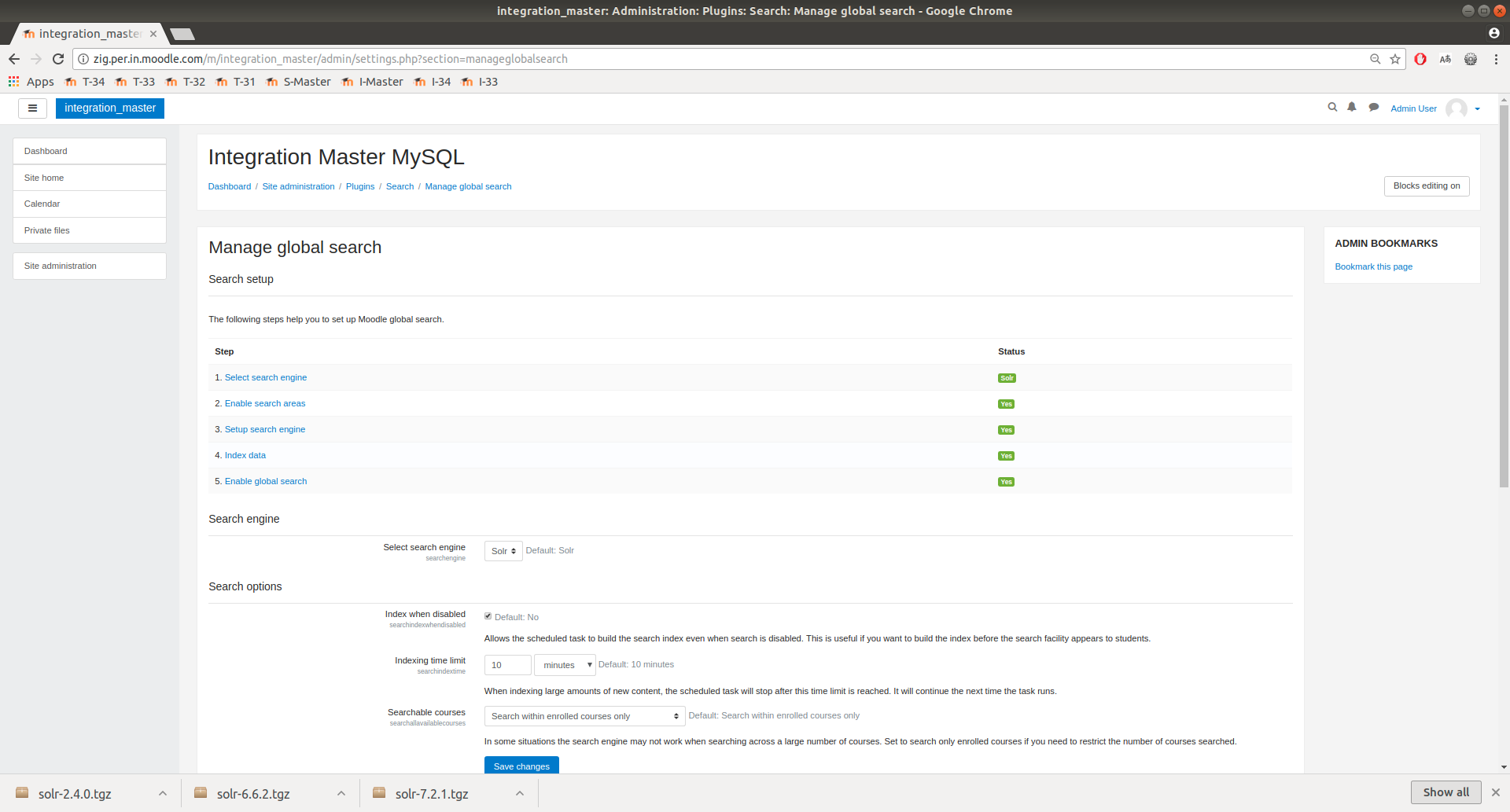Open Calendar in side navigation
Image resolution: width=1510 pixels, height=812 pixels.
pyautogui.click(x=90, y=204)
